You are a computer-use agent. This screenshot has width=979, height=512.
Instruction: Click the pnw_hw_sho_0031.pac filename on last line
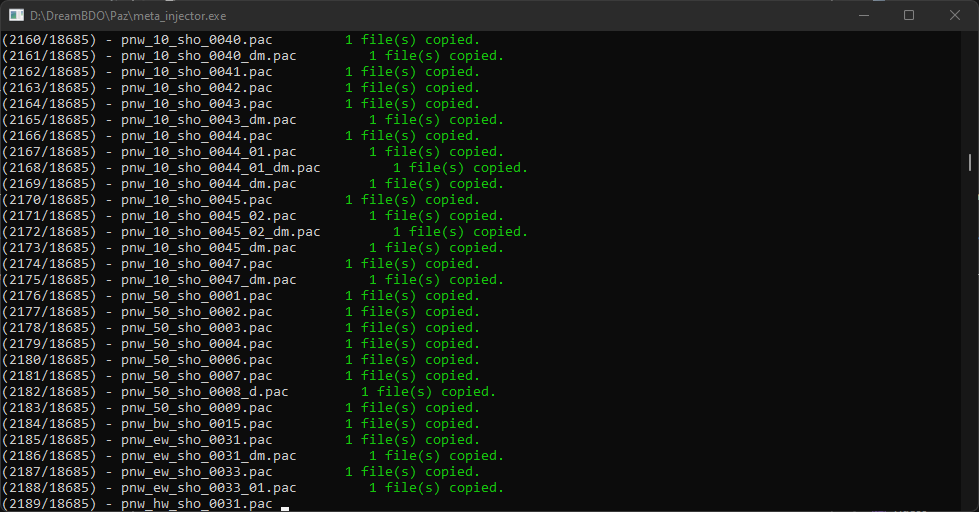[196, 504]
